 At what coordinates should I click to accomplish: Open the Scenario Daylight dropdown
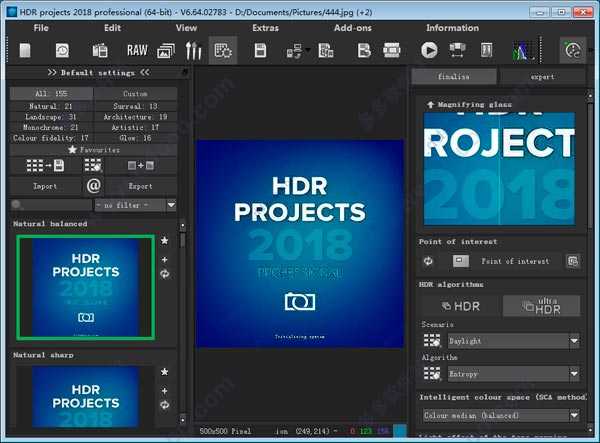tap(514, 341)
